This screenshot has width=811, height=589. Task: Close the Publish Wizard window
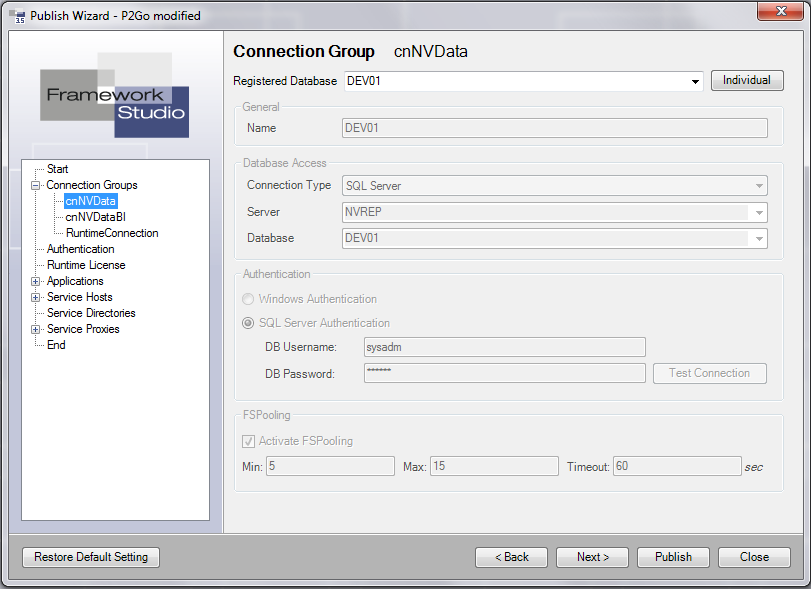pos(781,11)
